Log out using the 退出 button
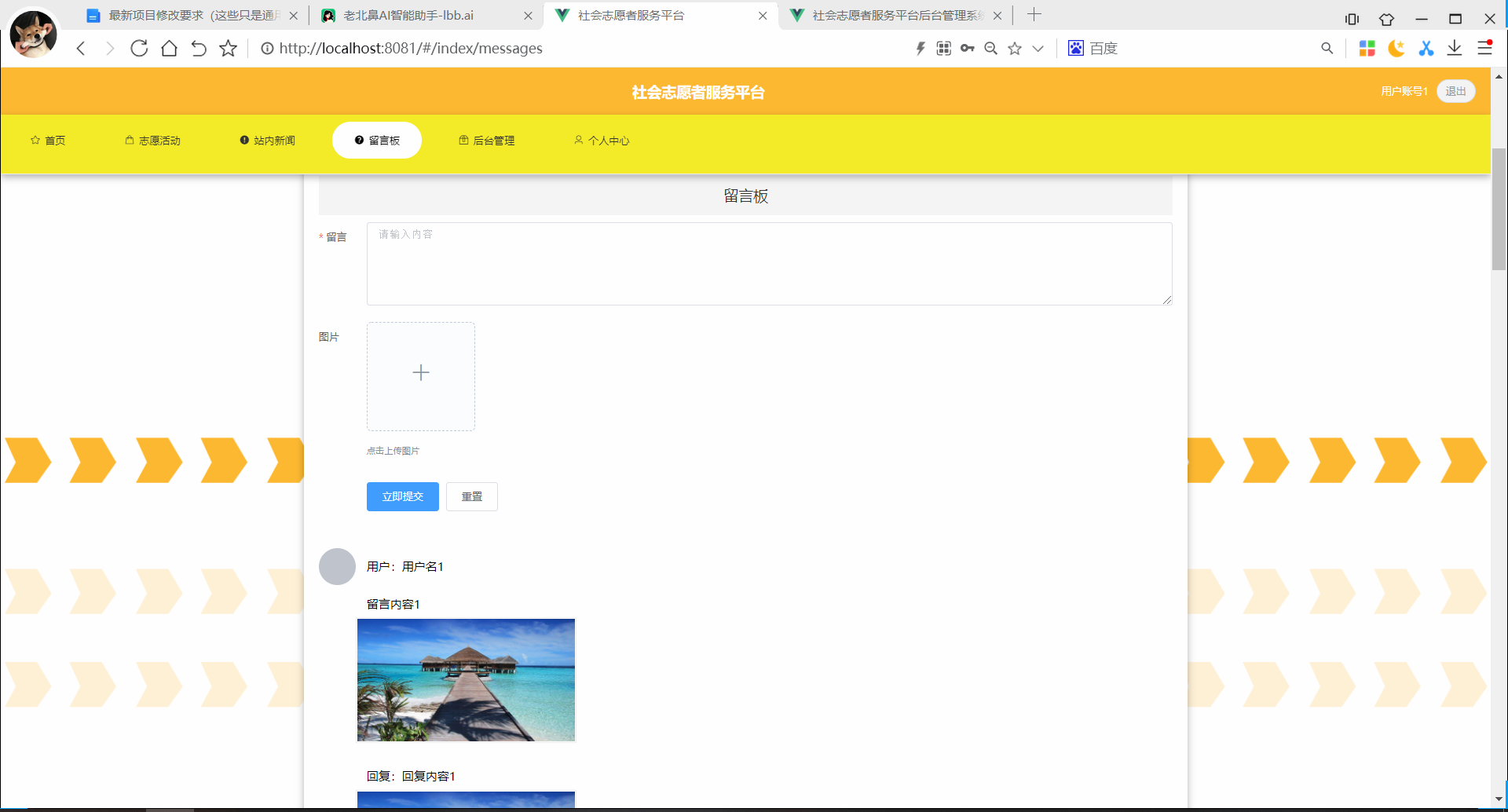This screenshot has width=1508, height=812. pyautogui.click(x=1455, y=91)
